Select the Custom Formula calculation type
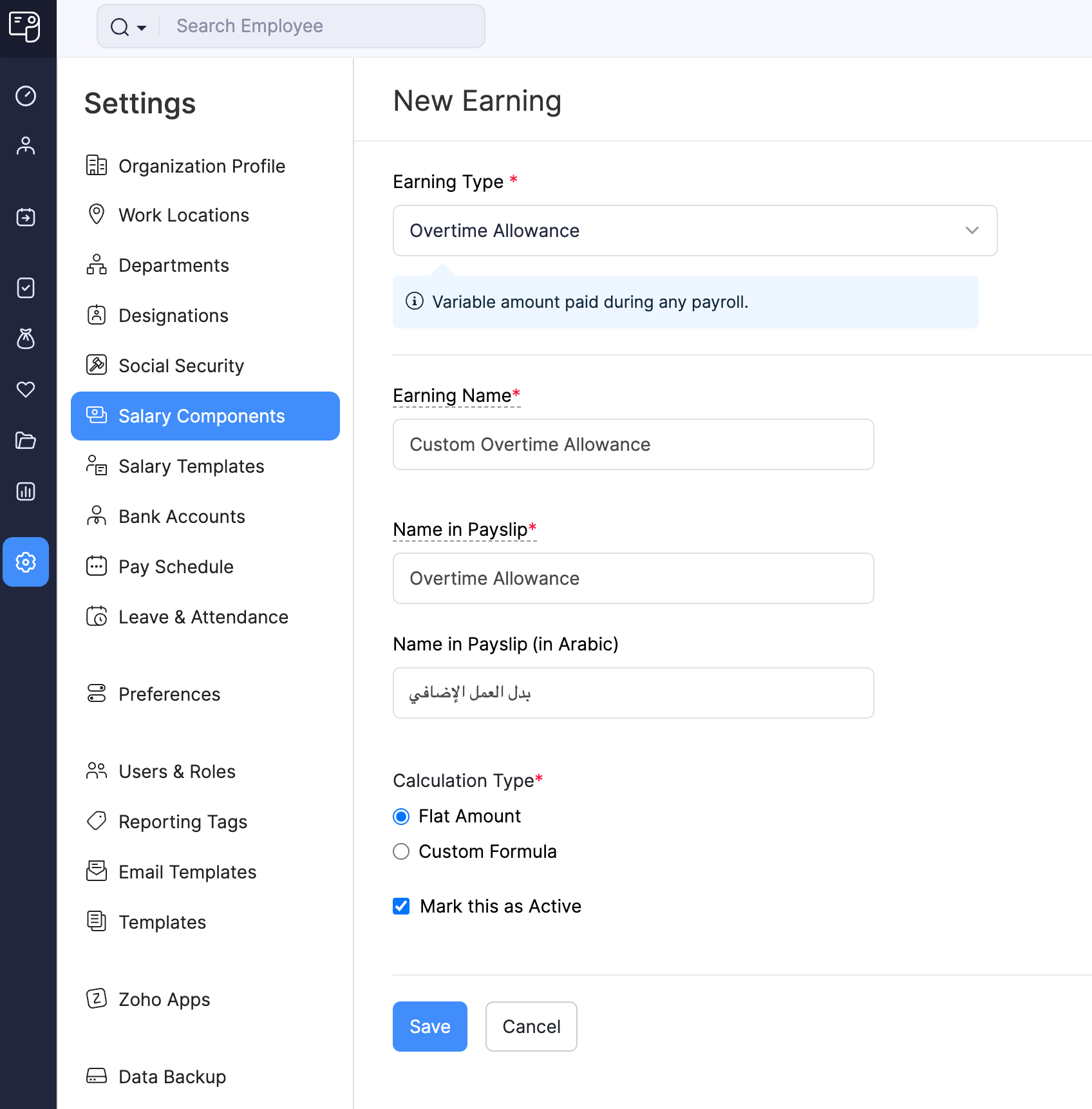The width and height of the screenshot is (1092, 1109). coord(400,851)
